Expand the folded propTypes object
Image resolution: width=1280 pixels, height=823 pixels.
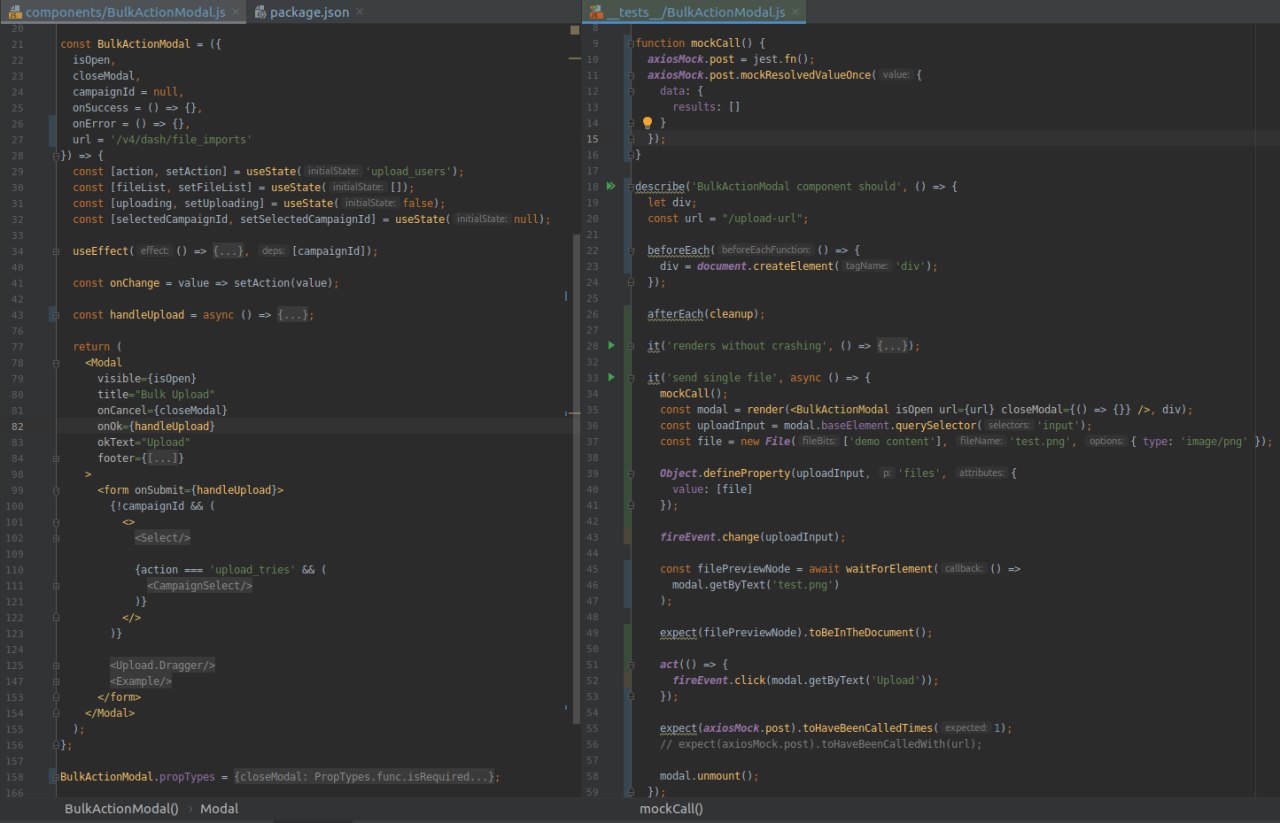365,777
